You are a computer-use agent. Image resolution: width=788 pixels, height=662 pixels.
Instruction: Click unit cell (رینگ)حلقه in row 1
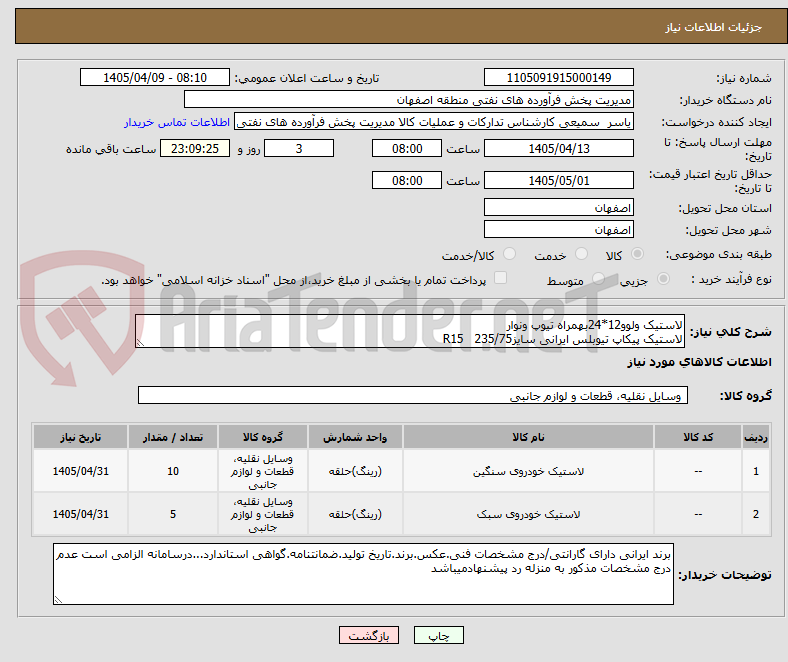click(355, 471)
